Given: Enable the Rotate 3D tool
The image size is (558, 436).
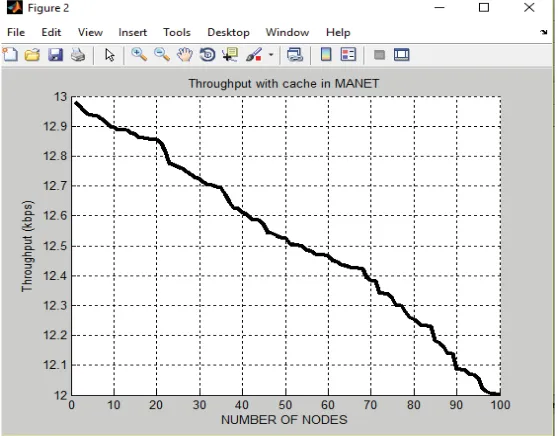Looking at the screenshot, I should [208, 55].
